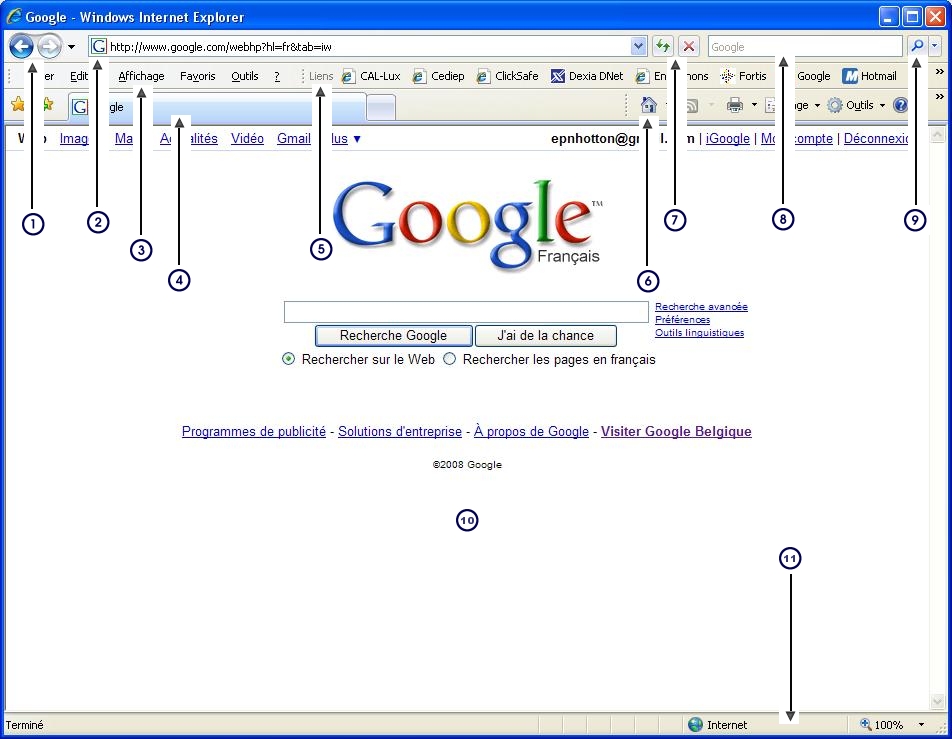Stop loading with the red X icon
Screen dimensions: 952x739
tap(688, 46)
